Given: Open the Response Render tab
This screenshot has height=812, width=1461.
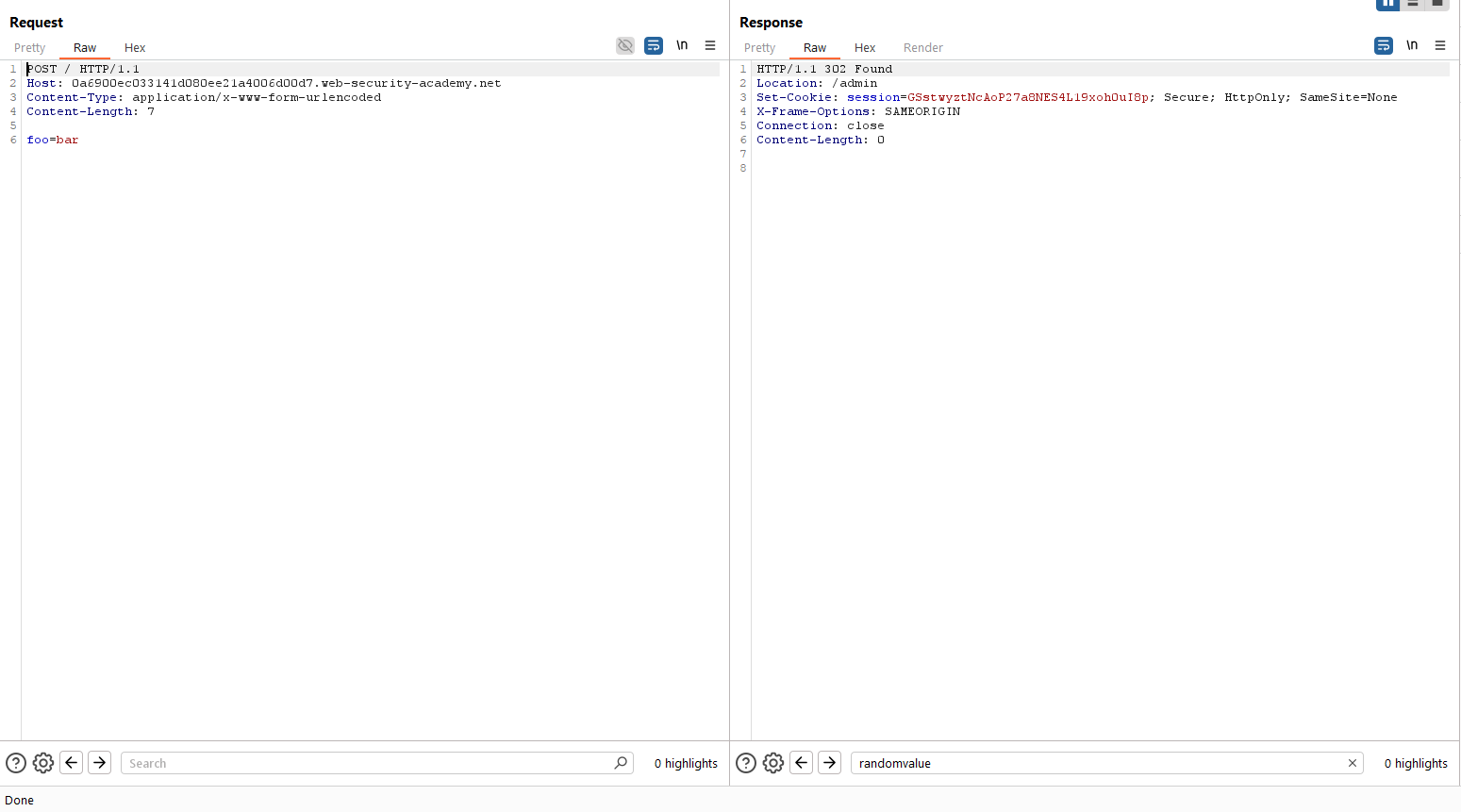Looking at the screenshot, I should coord(922,48).
